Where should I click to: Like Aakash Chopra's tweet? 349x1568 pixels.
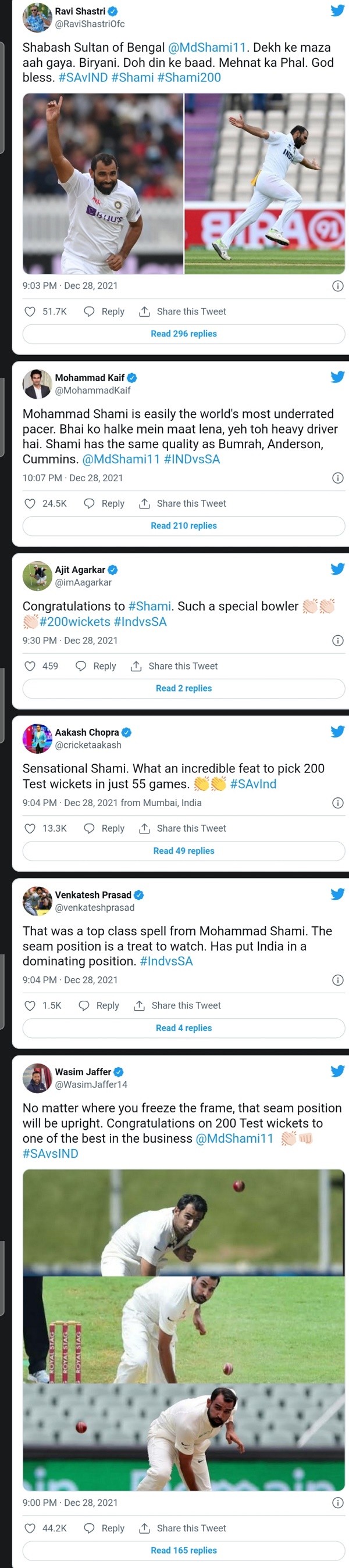[29, 828]
